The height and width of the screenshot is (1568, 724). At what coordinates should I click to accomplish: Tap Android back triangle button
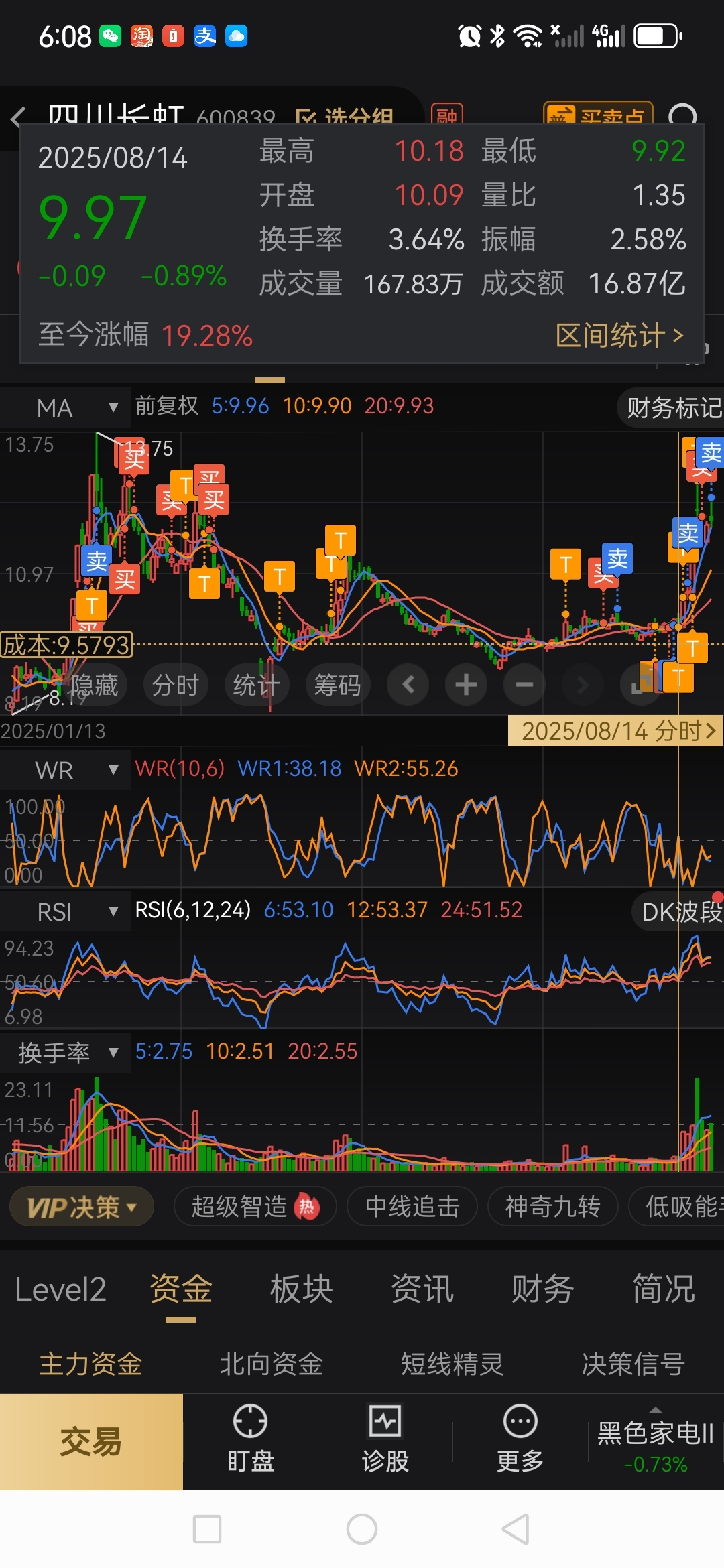(516, 1529)
